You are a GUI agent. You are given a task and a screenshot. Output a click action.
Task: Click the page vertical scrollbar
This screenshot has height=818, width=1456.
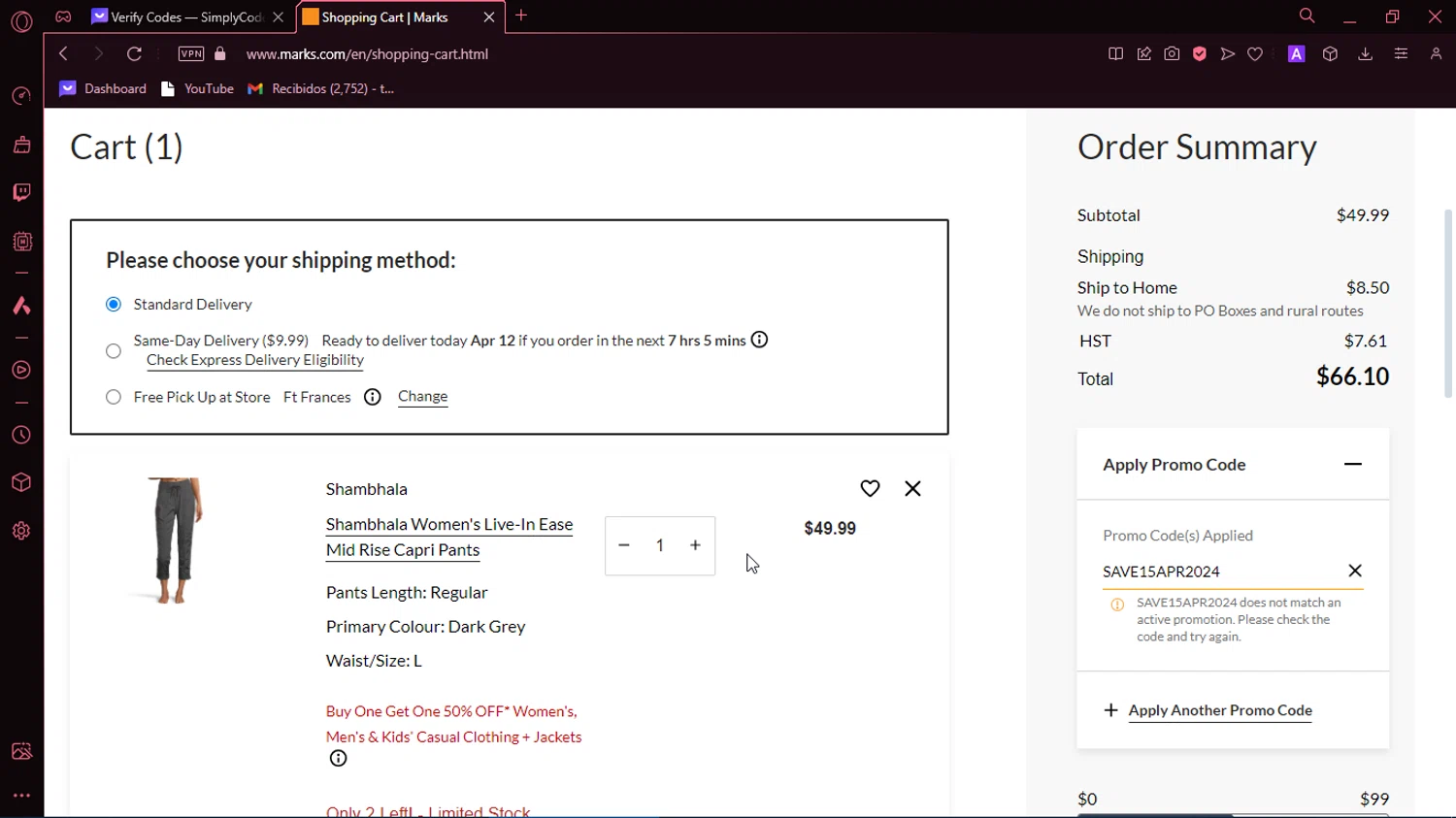(x=1448, y=303)
